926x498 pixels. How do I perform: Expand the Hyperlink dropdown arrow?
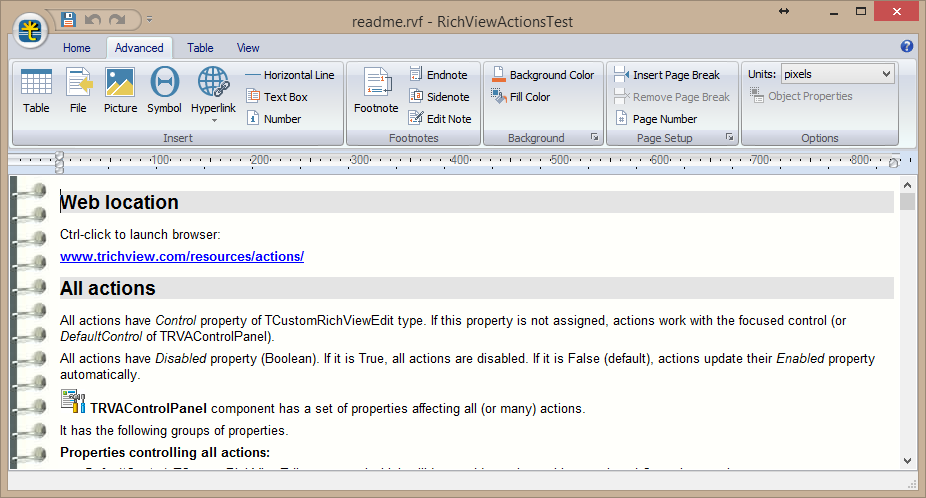tap(213, 120)
